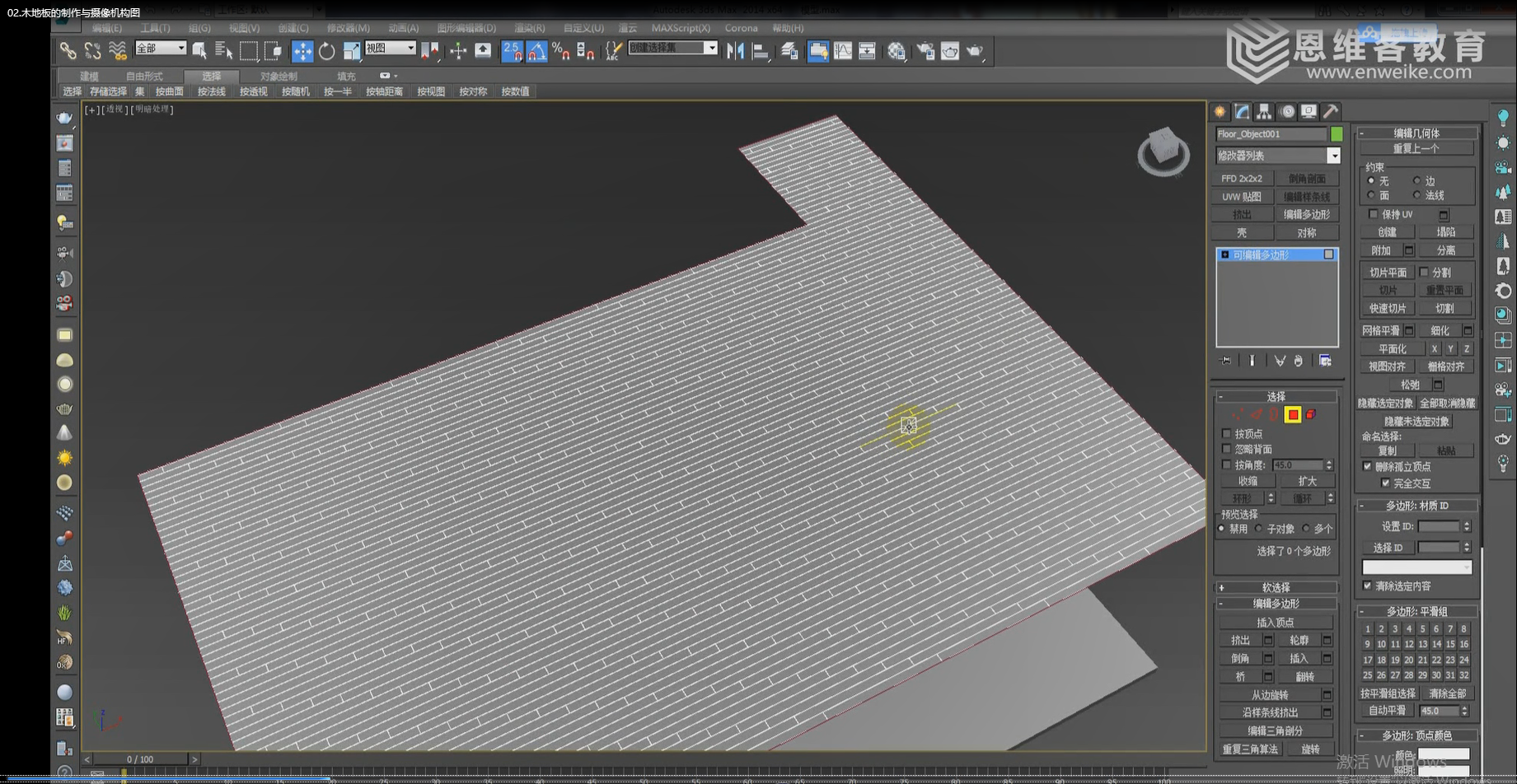Open the Display panel tab
This screenshot has height=784, width=1517.
1309,112
